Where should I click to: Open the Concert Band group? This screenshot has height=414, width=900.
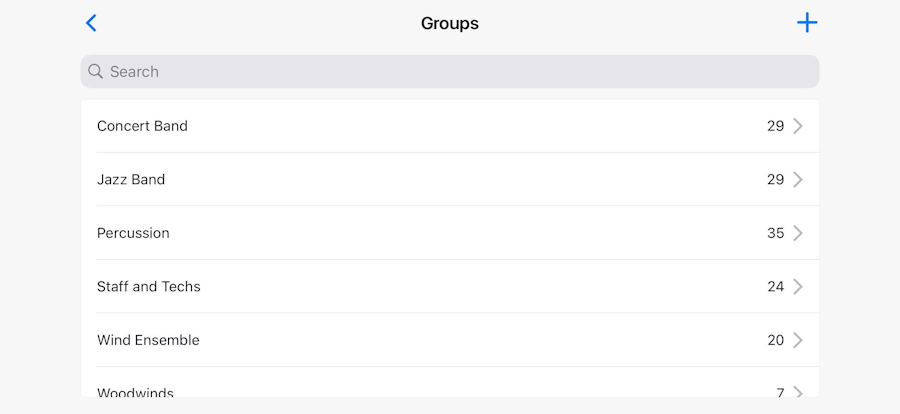(x=142, y=126)
